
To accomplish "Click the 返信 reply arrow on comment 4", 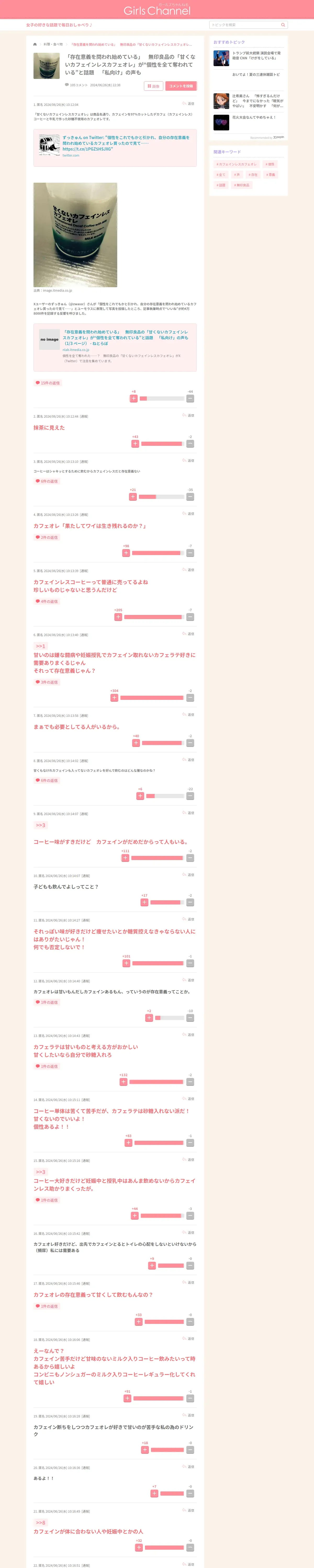I will [188, 514].
